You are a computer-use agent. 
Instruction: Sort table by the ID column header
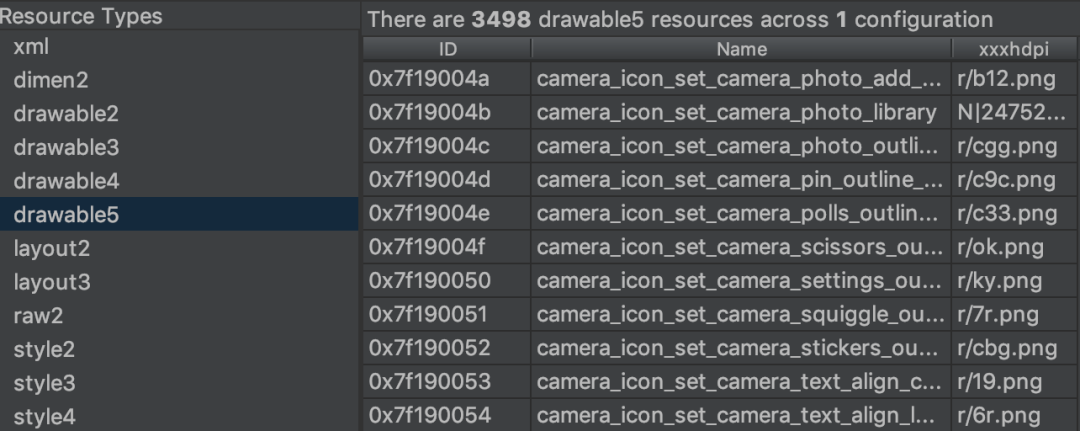coord(447,49)
